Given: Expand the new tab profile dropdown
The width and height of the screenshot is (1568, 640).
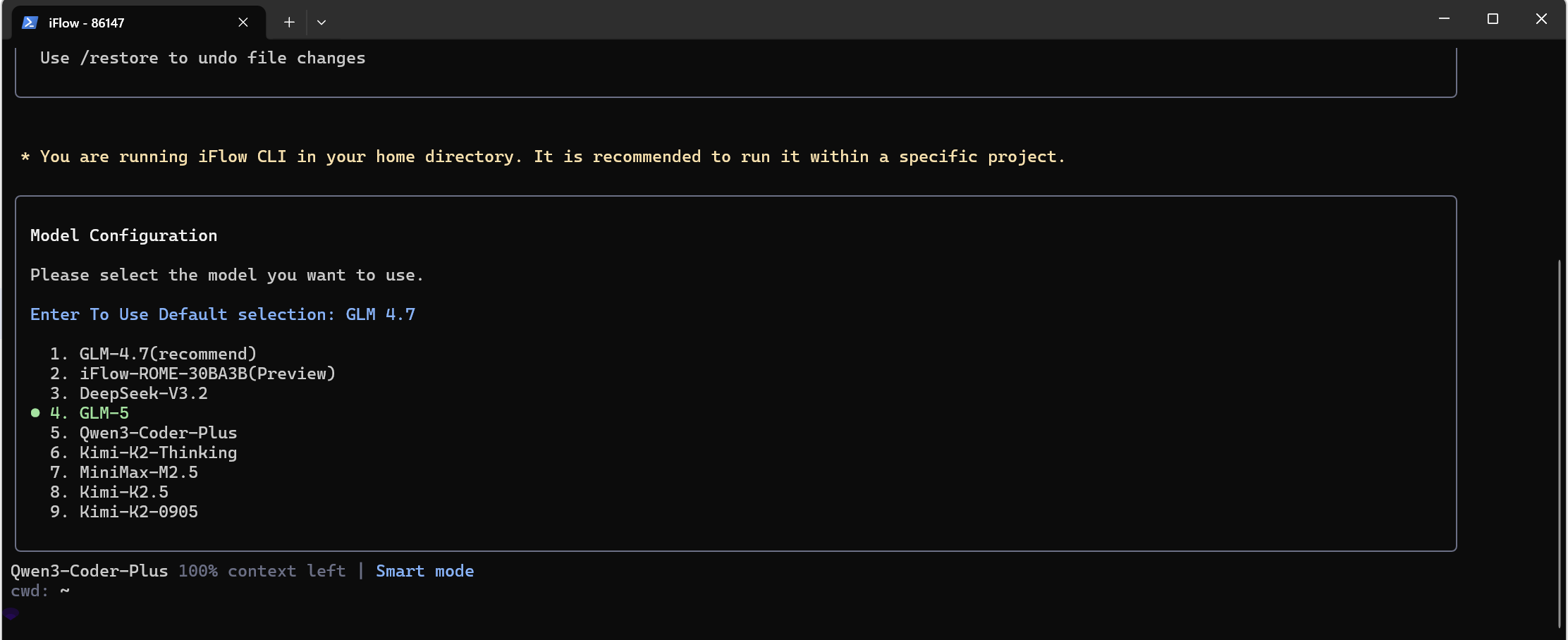Looking at the screenshot, I should click(321, 23).
